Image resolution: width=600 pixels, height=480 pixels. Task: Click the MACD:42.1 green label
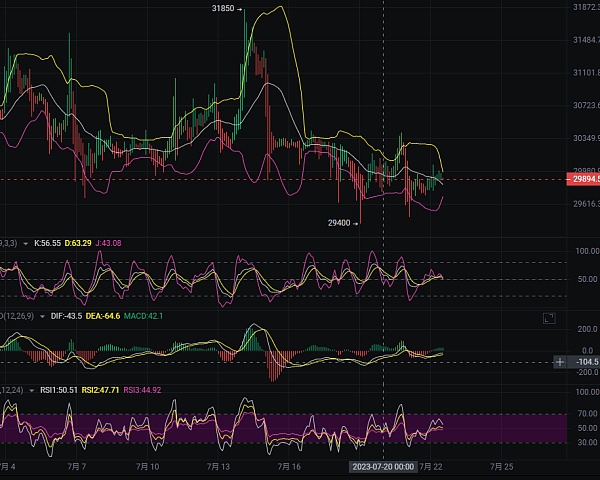(144, 316)
